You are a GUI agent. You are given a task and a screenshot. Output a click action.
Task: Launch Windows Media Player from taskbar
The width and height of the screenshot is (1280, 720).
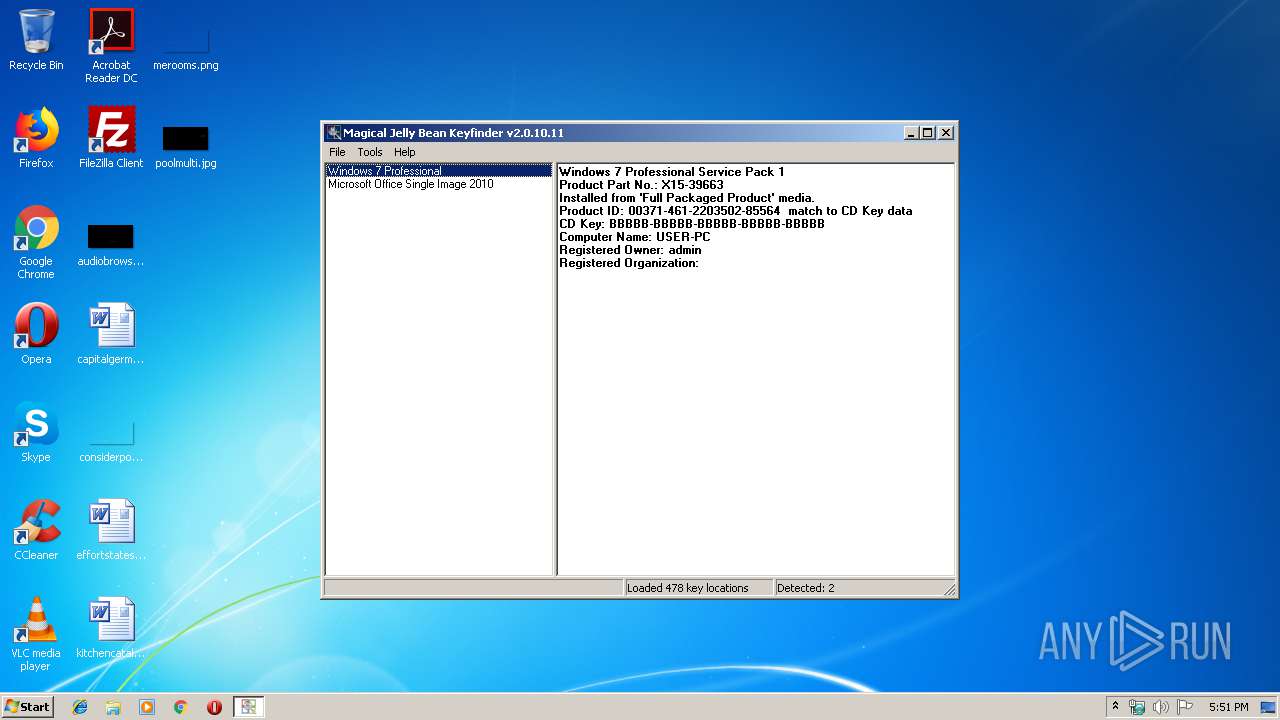(147, 707)
